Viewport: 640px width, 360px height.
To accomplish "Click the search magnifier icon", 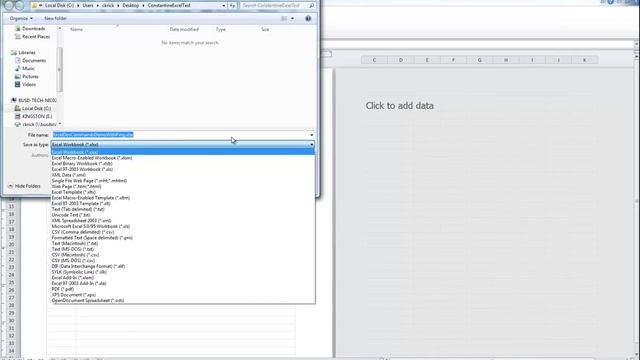I will point(311,6).
